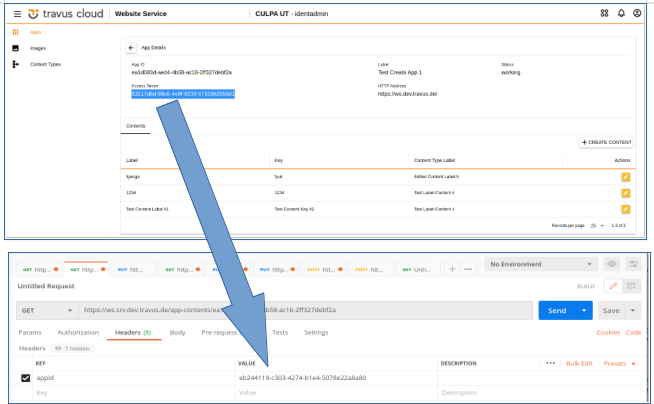Select Apps in the sidebar
The height and width of the screenshot is (404, 654).
35,32
